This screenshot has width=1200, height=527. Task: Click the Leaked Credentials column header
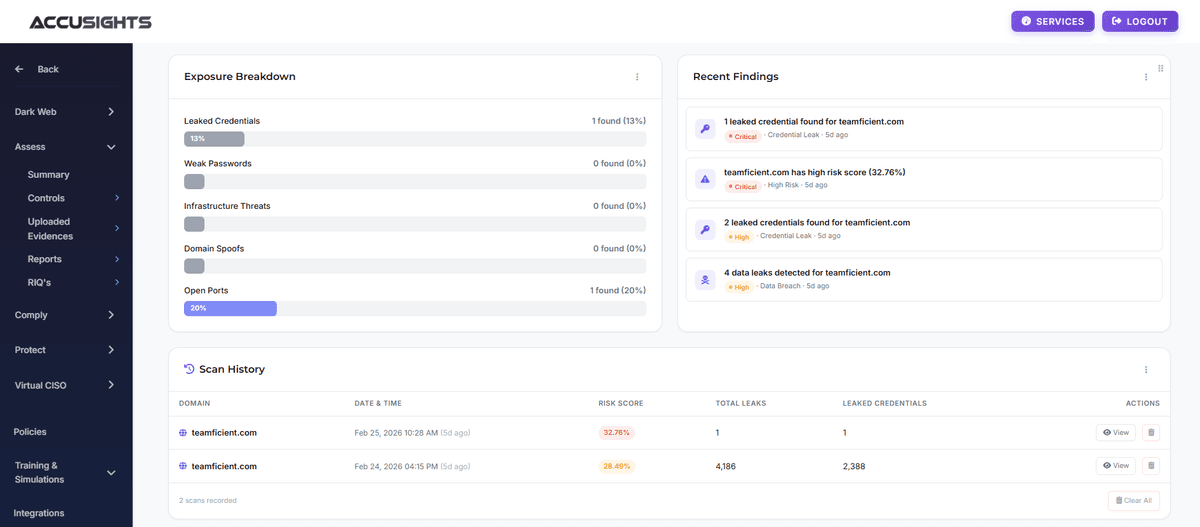click(x=885, y=404)
